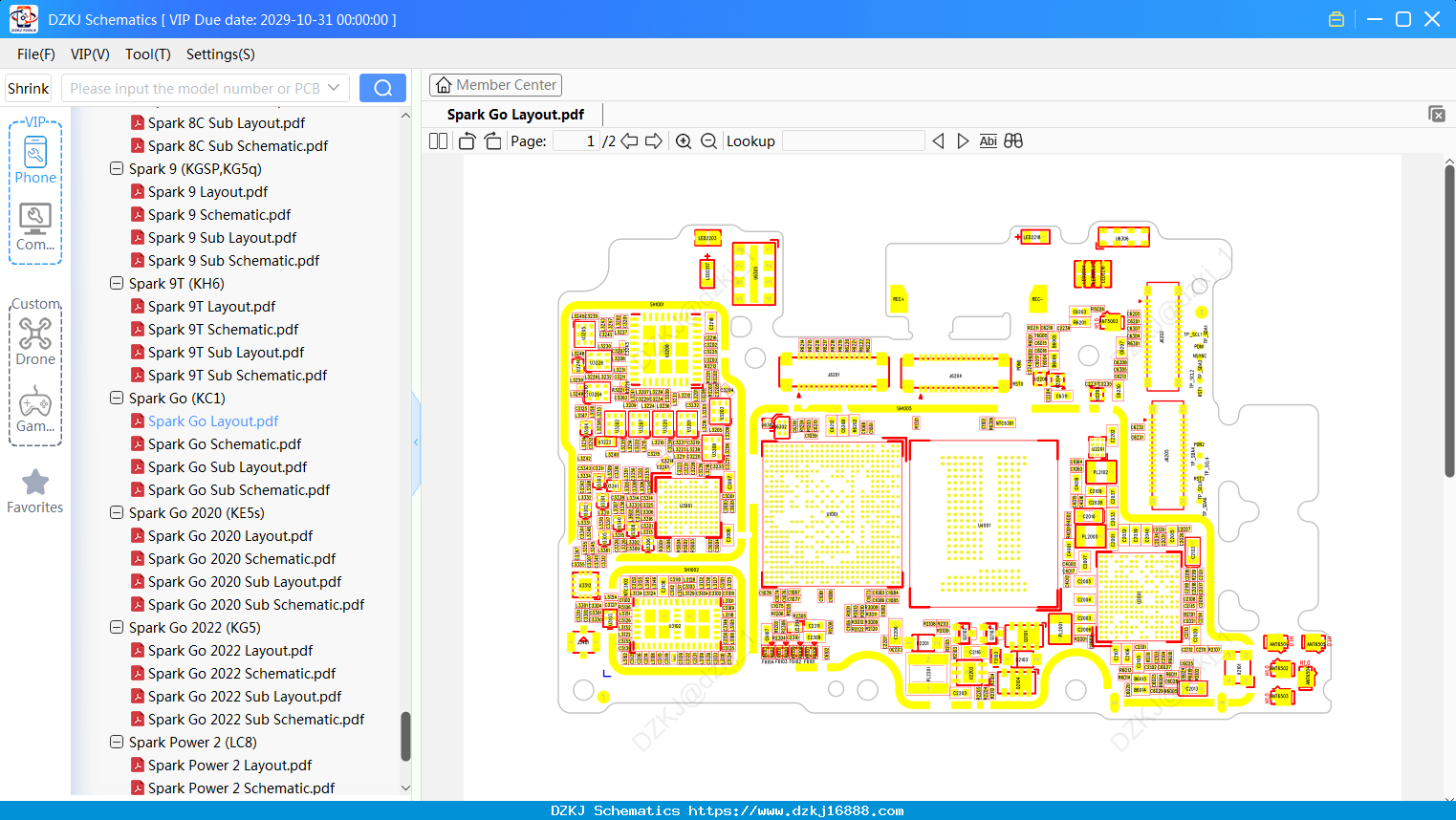Open the File(F) menu
This screenshot has width=1456, height=820.
[36, 54]
